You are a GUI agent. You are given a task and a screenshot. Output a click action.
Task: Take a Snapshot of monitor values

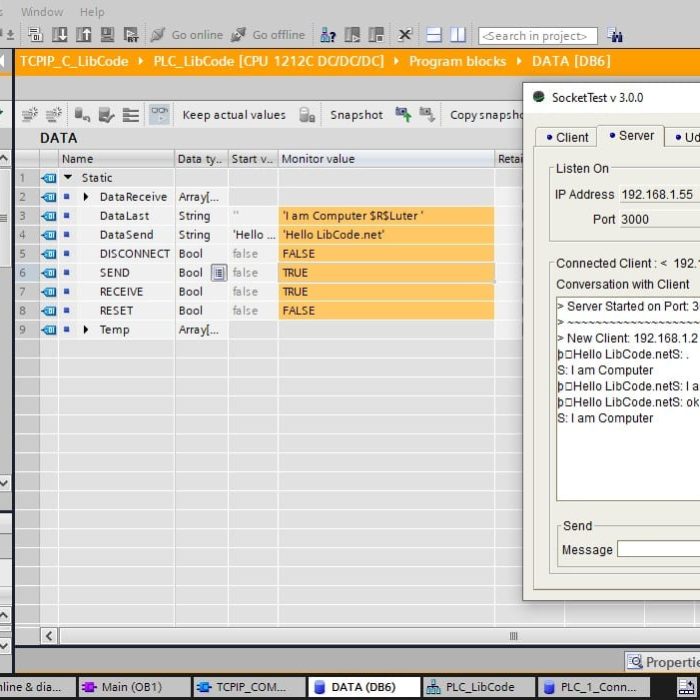[356, 115]
